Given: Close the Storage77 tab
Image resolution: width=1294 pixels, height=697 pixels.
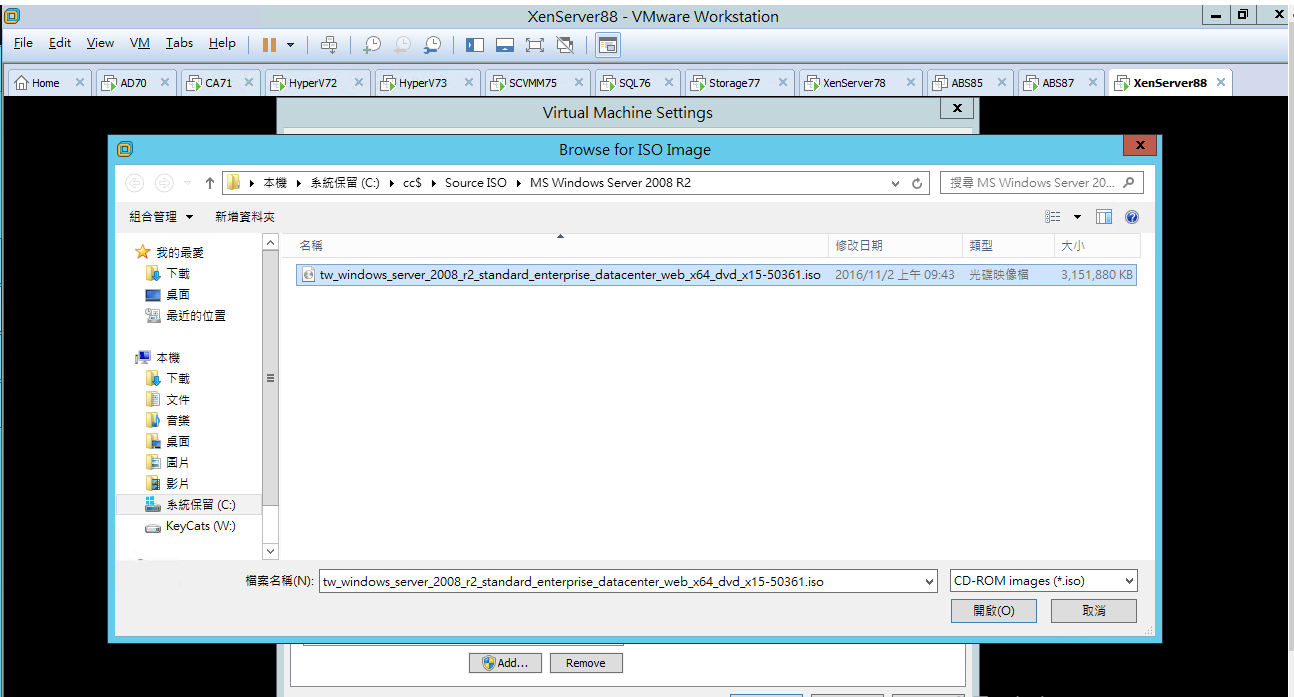Looking at the screenshot, I should tap(781, 83).
